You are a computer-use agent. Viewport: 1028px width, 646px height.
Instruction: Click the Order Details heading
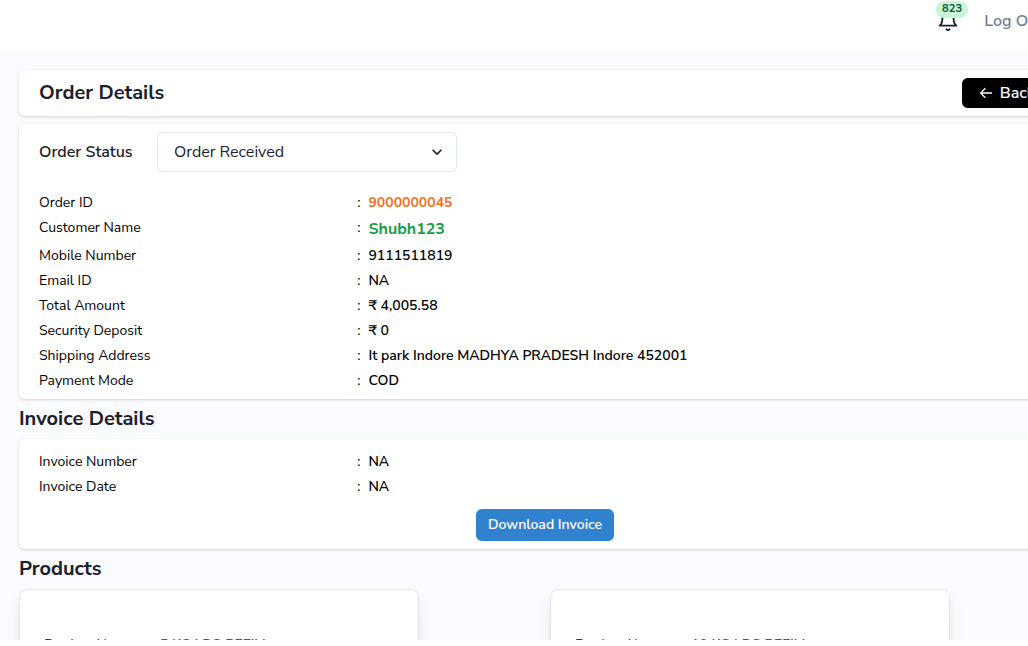click(101, 93)
